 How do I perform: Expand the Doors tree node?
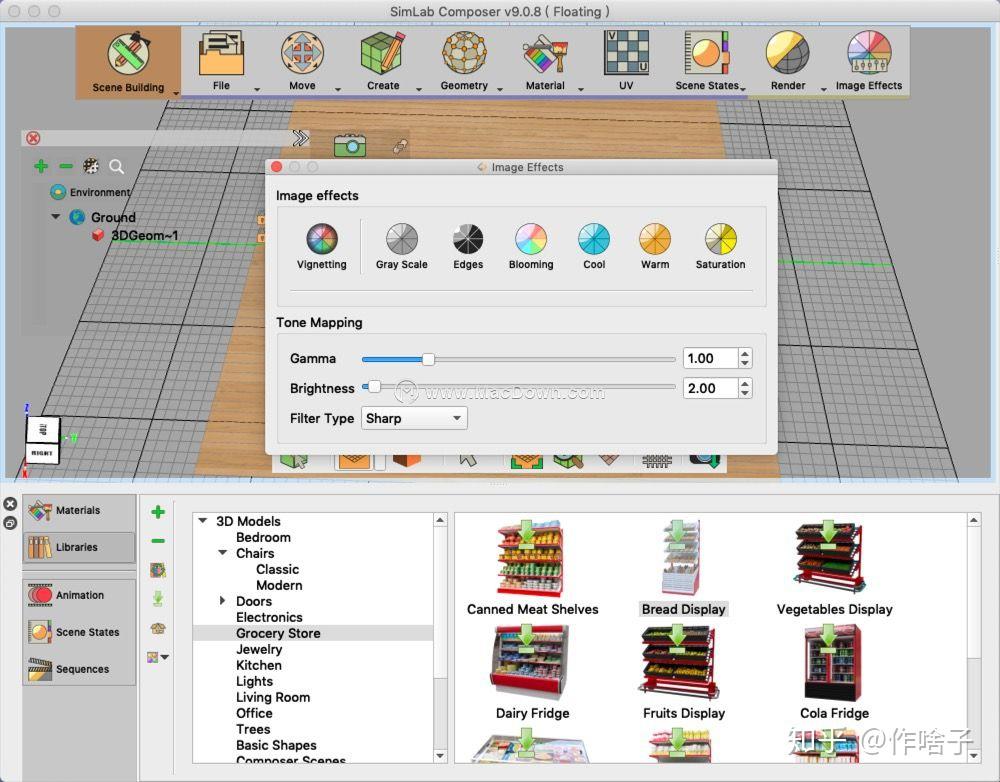(222, 601)
